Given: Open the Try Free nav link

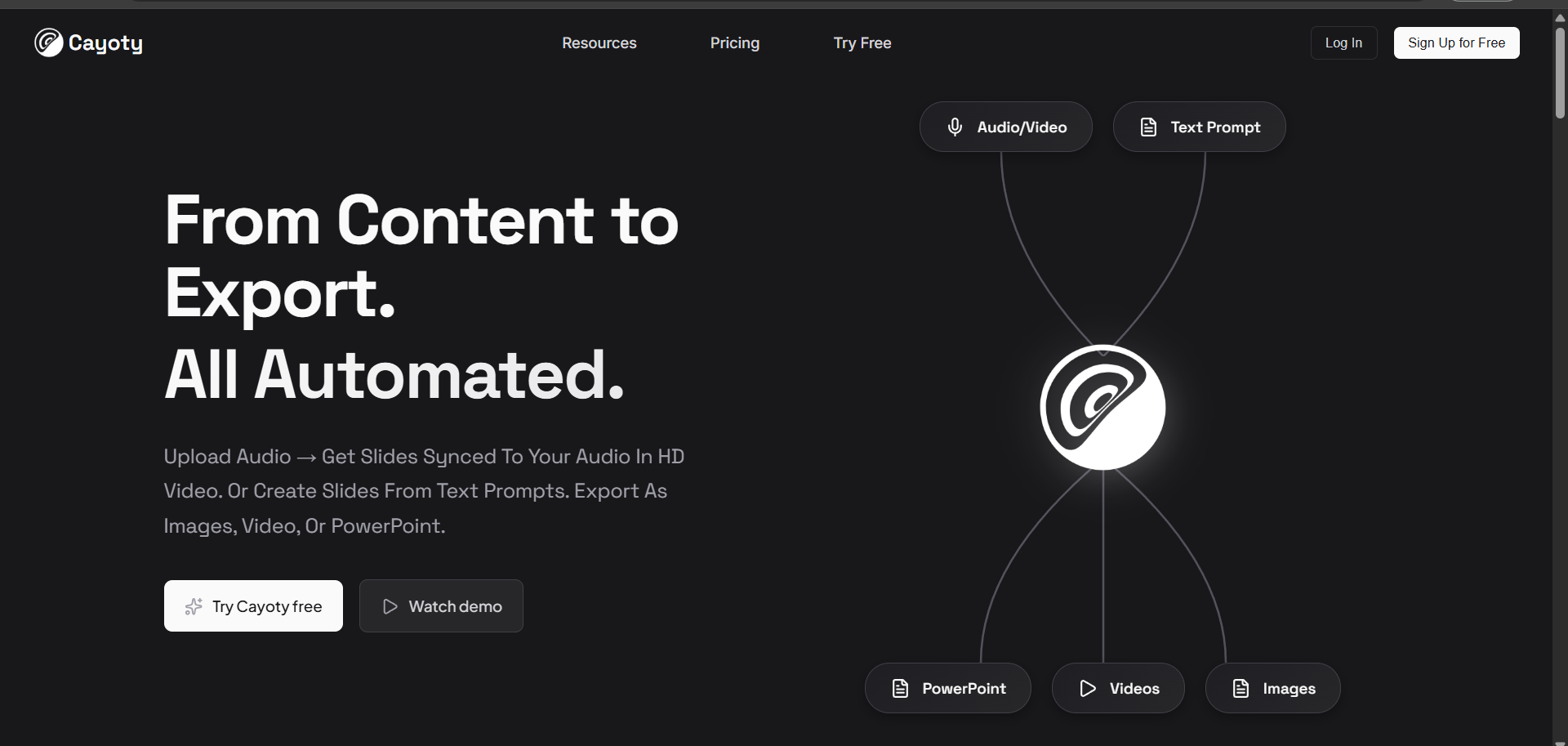Looking at the screenshot, I should point(862,43).
